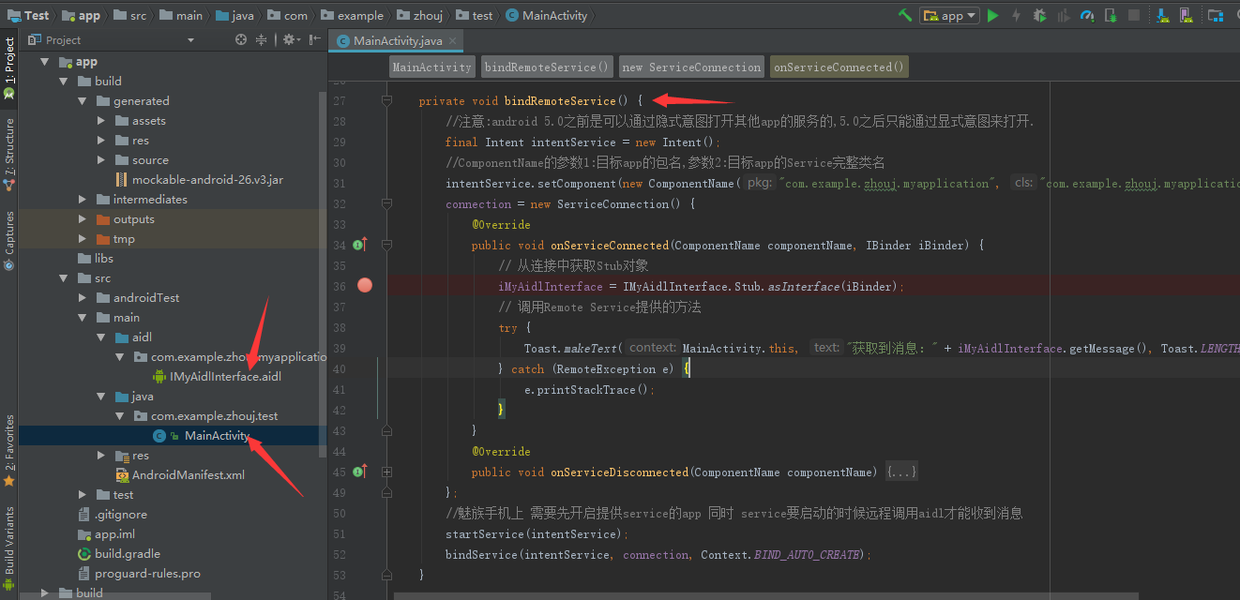Hide the Project panel with hide icon
The image size is (1240, 600).
[312, 40]
